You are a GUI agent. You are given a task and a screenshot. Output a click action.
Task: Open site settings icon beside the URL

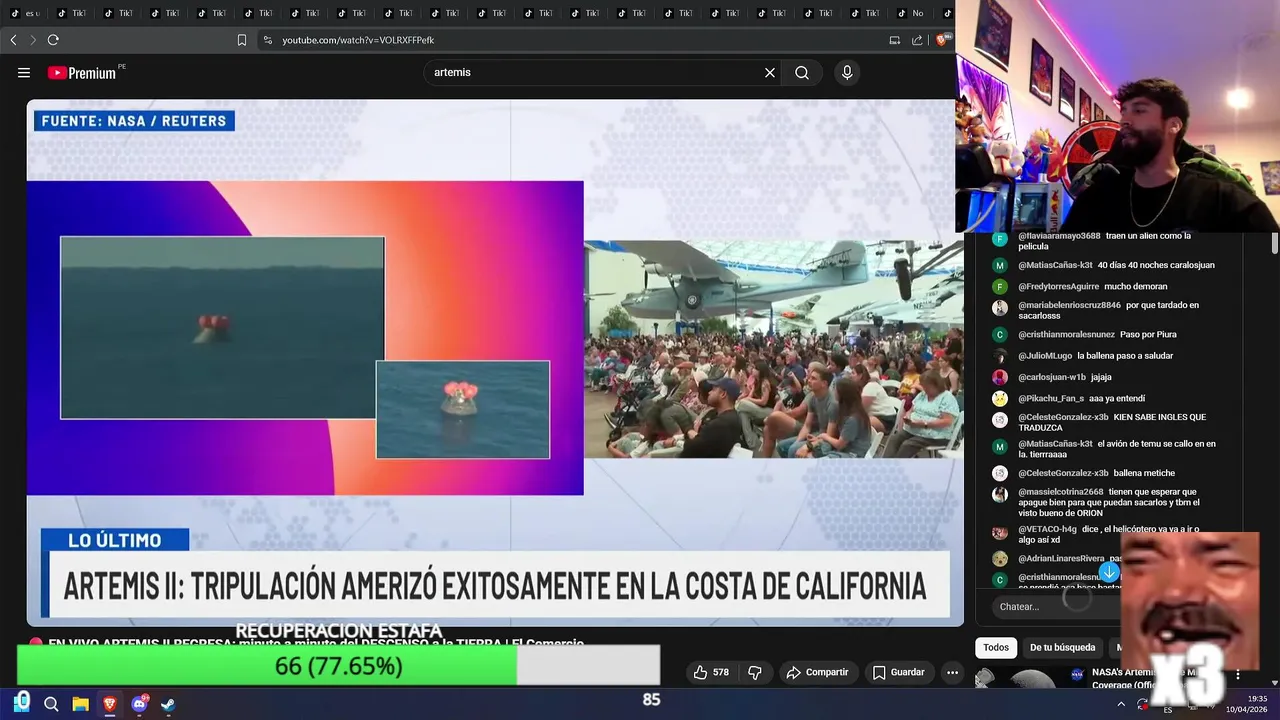click(267, 40)
